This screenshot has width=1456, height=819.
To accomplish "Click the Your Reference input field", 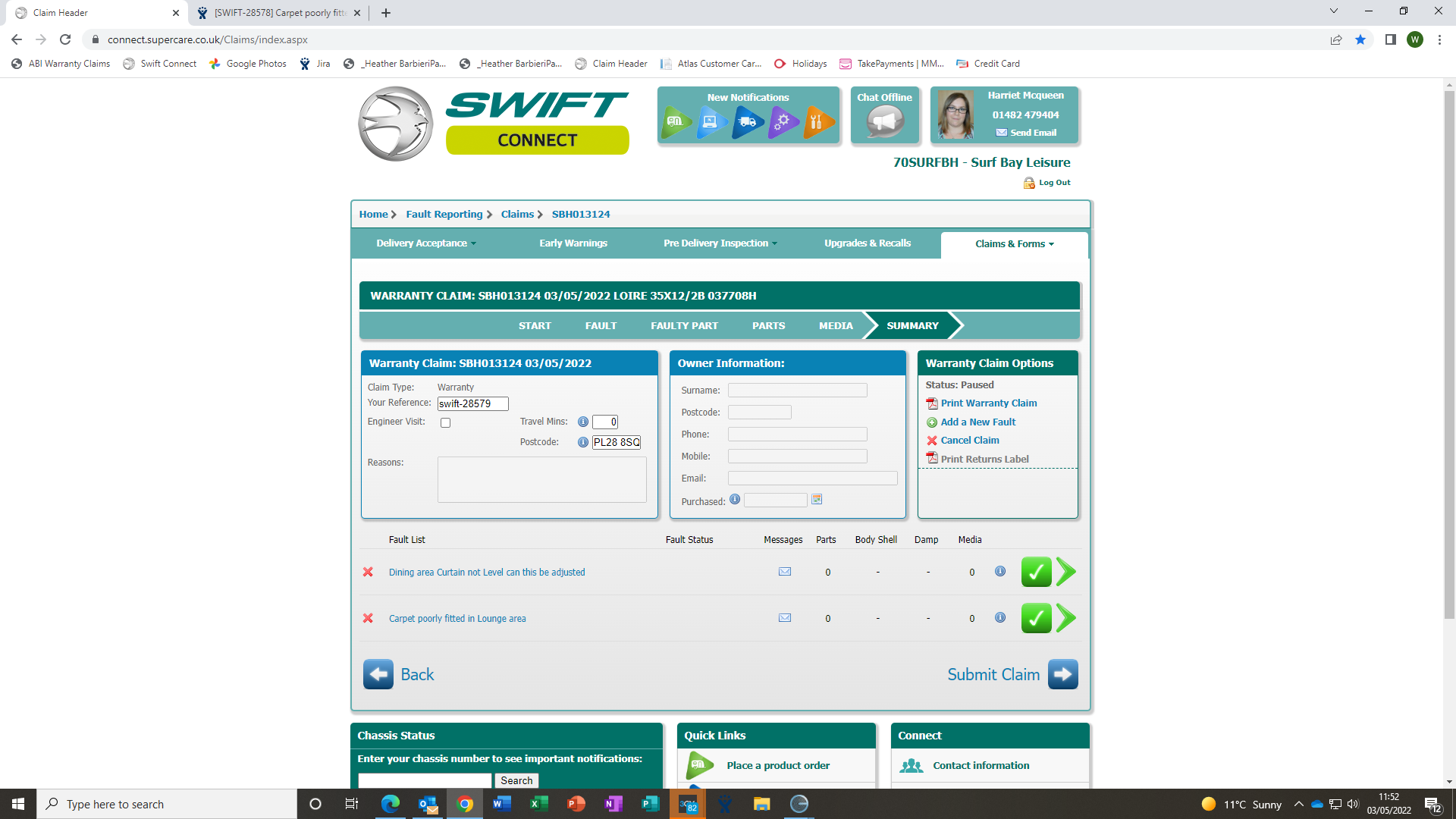I will pos(472,404).
